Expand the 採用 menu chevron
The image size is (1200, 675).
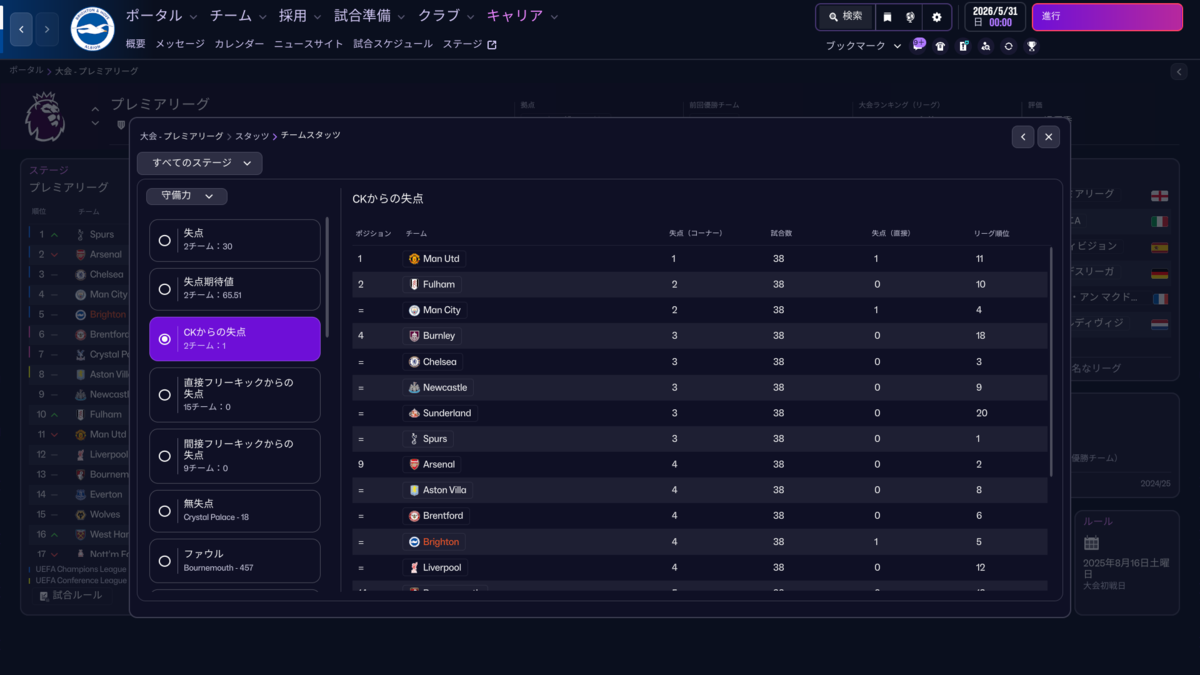[x=316, y=17]
